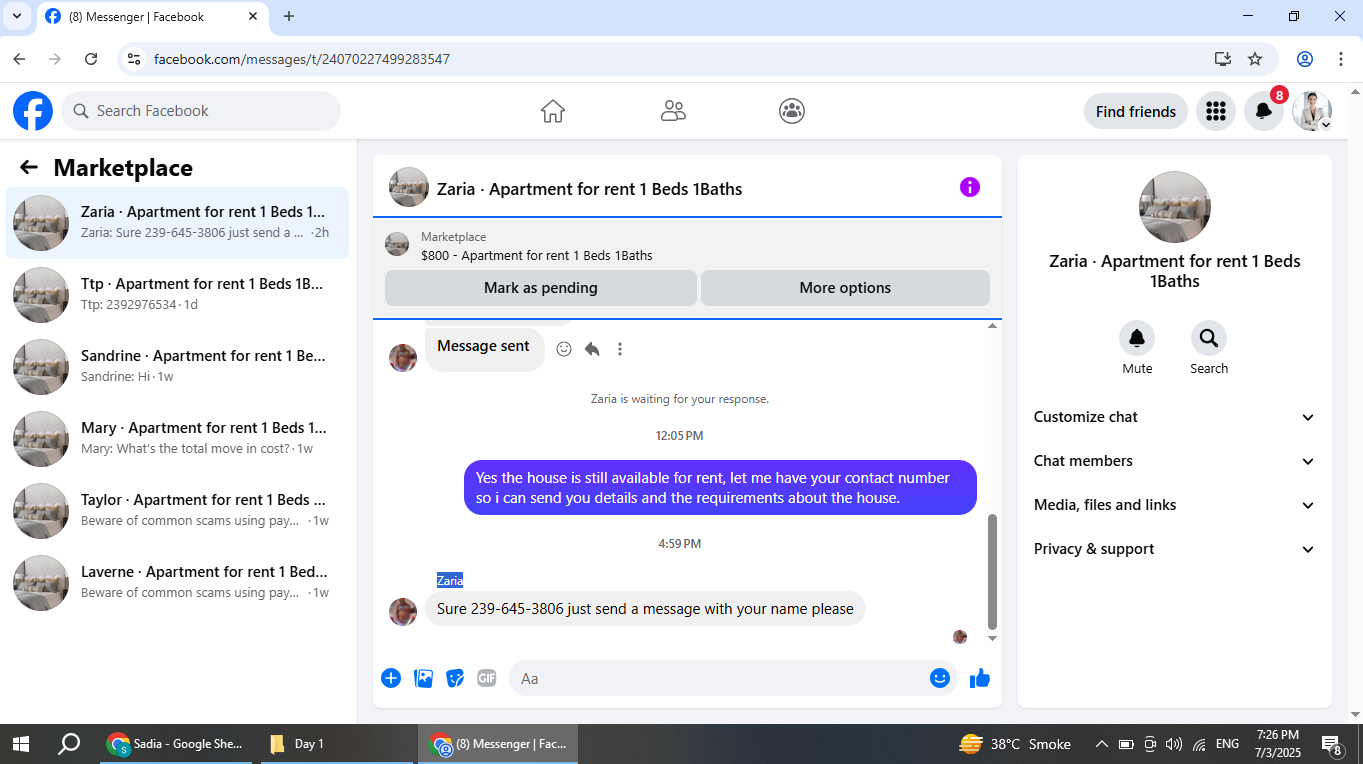Image resolution: width=1363 pixels, height=764 pixels.
Task: Click the Search Facebook field
Action: point(201,111)
